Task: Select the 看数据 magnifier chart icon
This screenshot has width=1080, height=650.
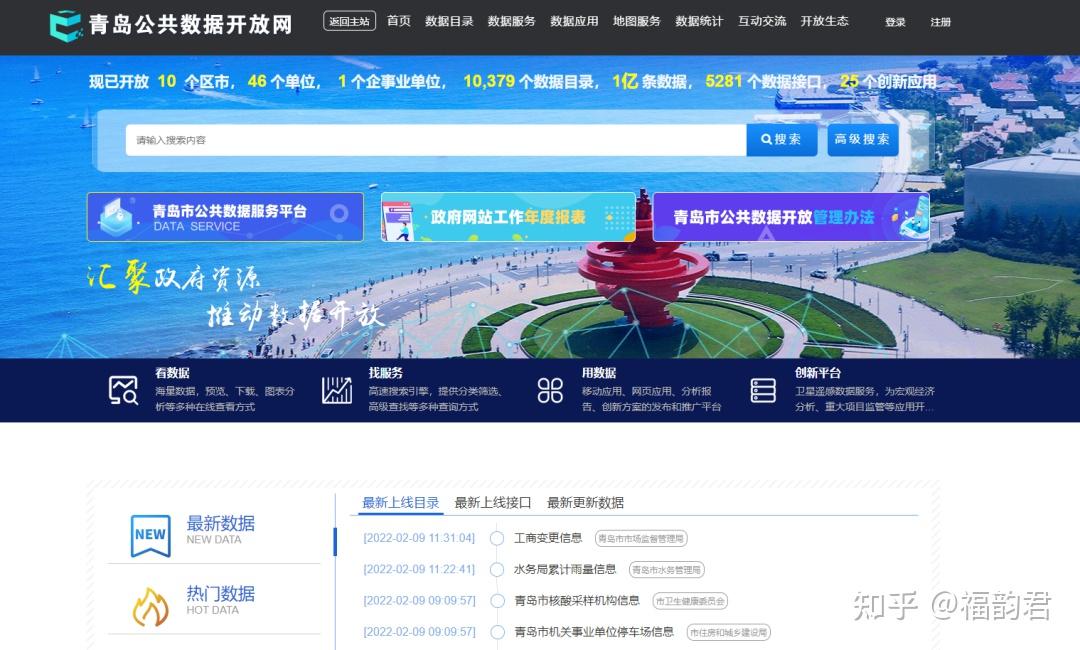Action: point(124,390)
